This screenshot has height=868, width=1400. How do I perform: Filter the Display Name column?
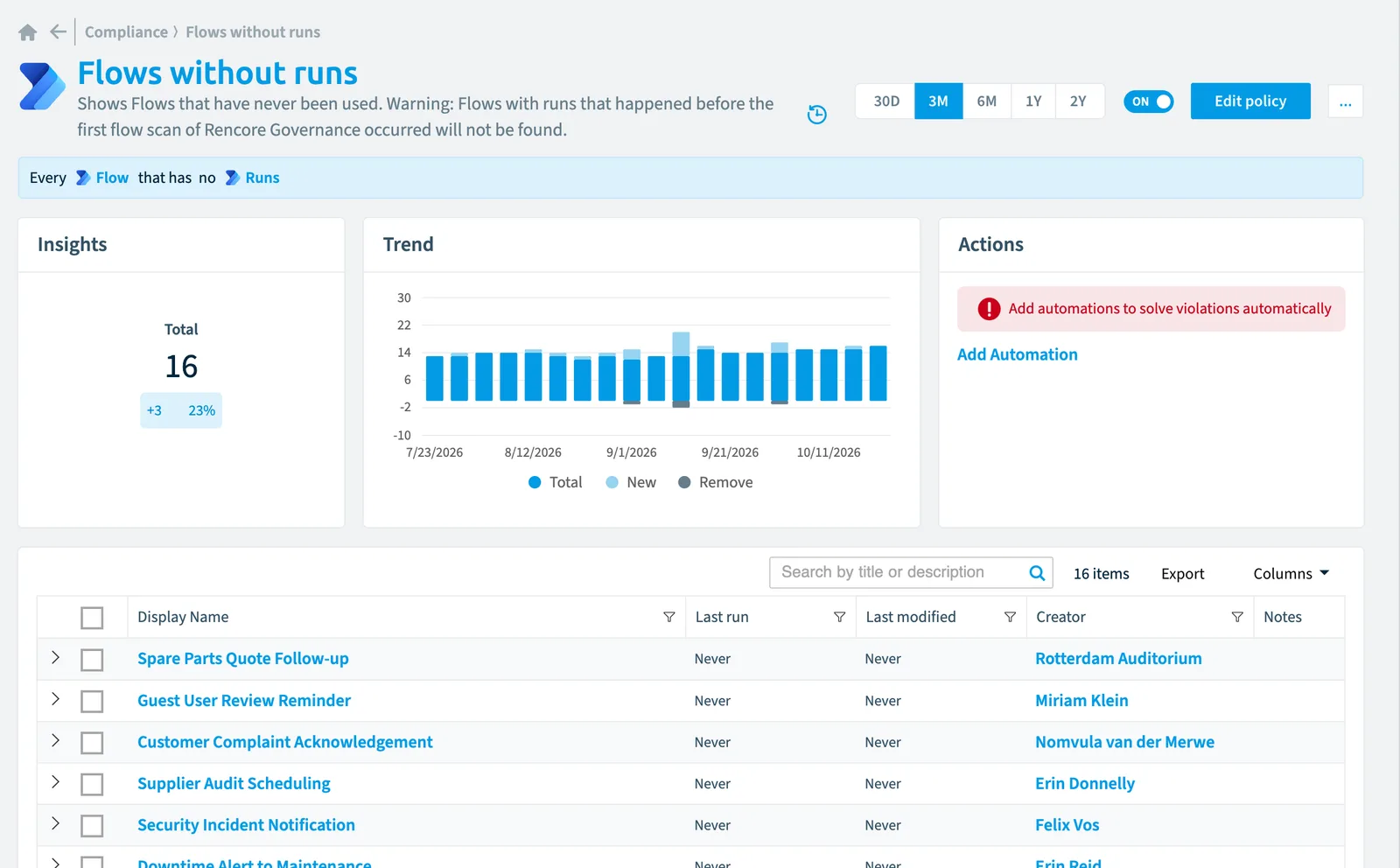[669, 617]
